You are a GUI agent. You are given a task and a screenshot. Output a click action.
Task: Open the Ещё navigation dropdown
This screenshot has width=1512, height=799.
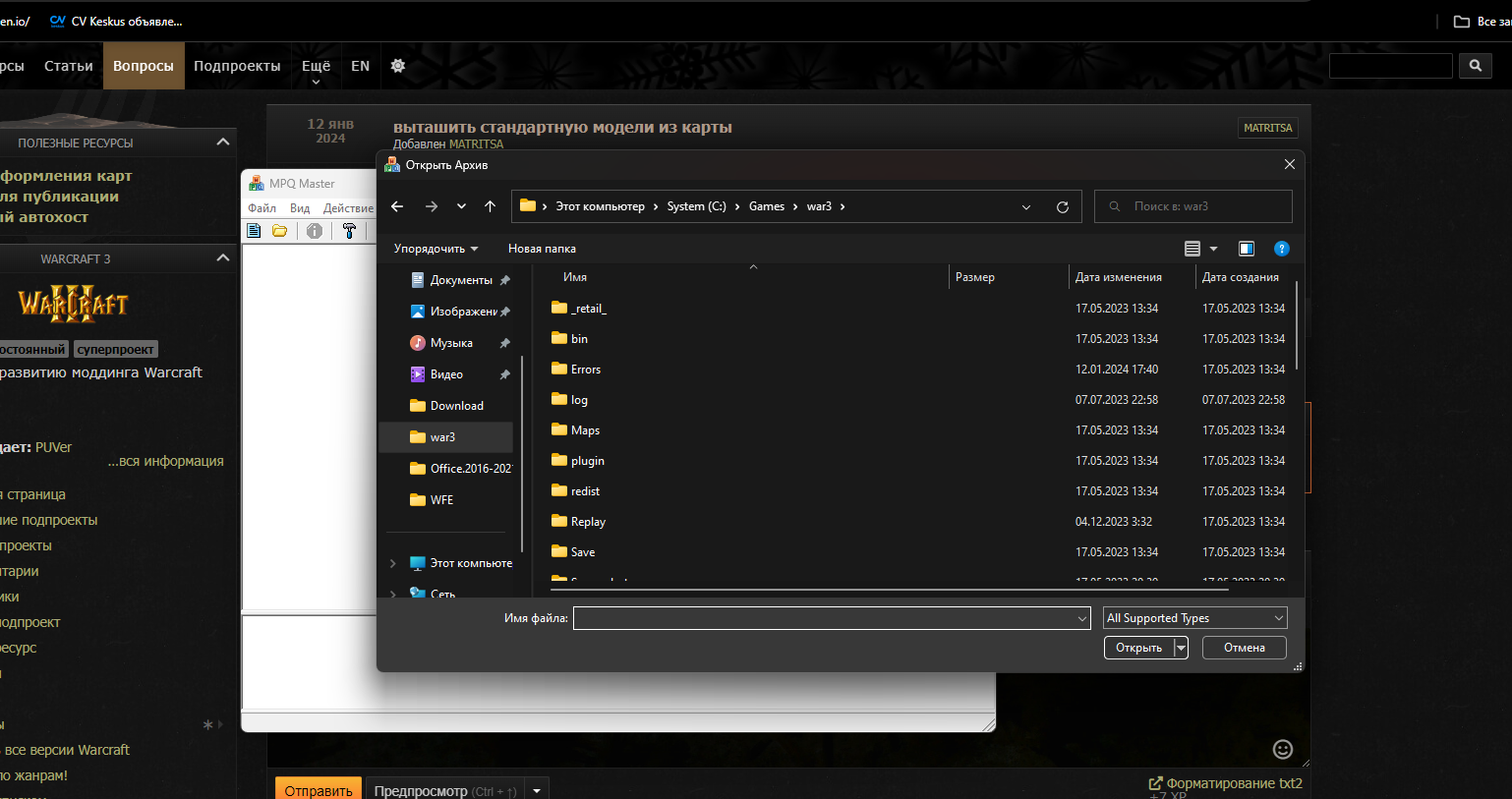pos(316,67)
